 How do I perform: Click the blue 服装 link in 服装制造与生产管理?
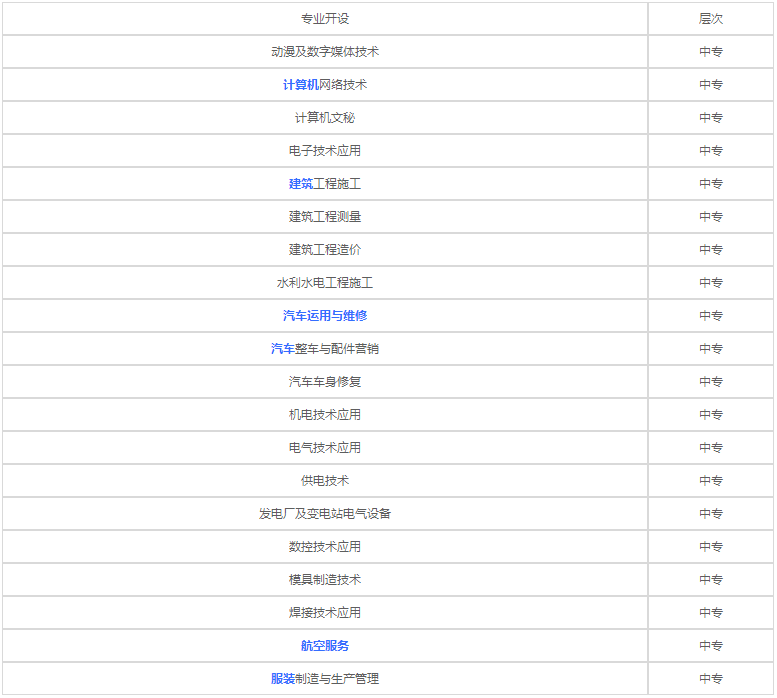coord(283,679)
